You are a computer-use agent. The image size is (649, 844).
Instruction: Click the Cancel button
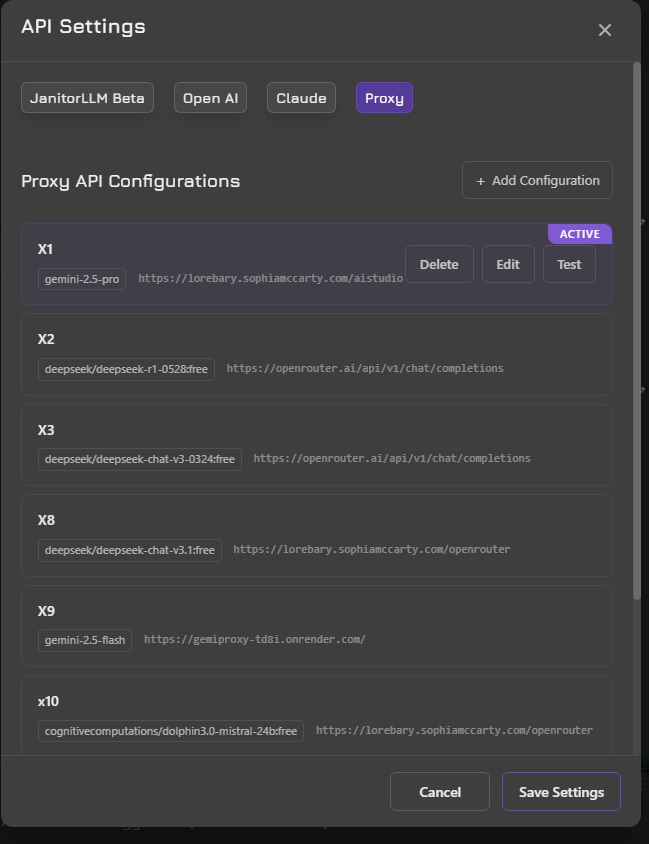[439, 792]
